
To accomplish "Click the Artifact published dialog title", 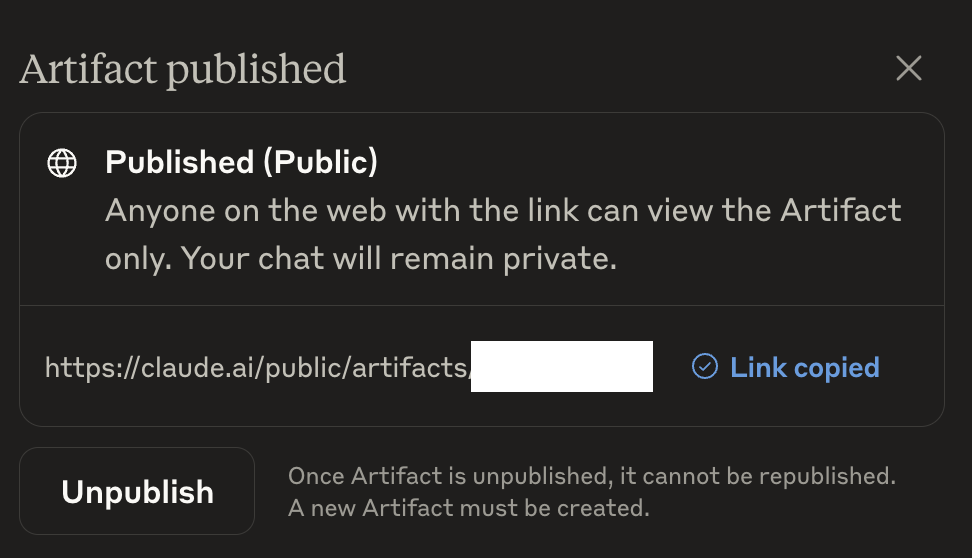I will [x=183, y=69].
